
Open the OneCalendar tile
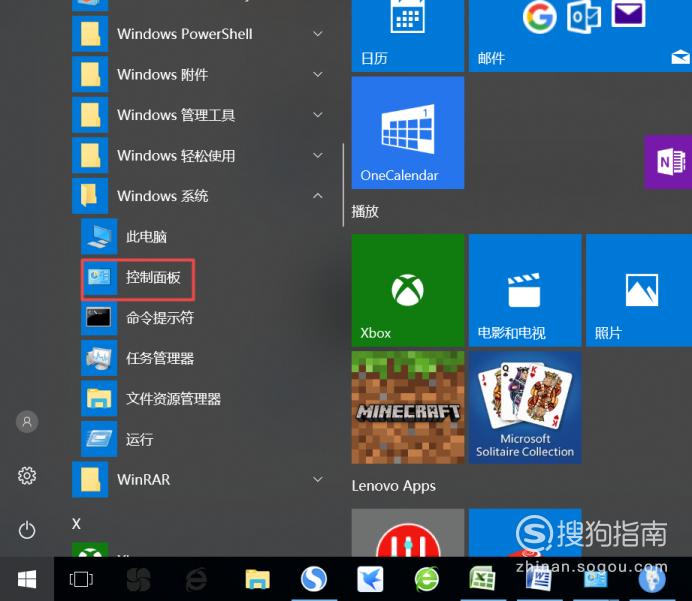point(408,133)
